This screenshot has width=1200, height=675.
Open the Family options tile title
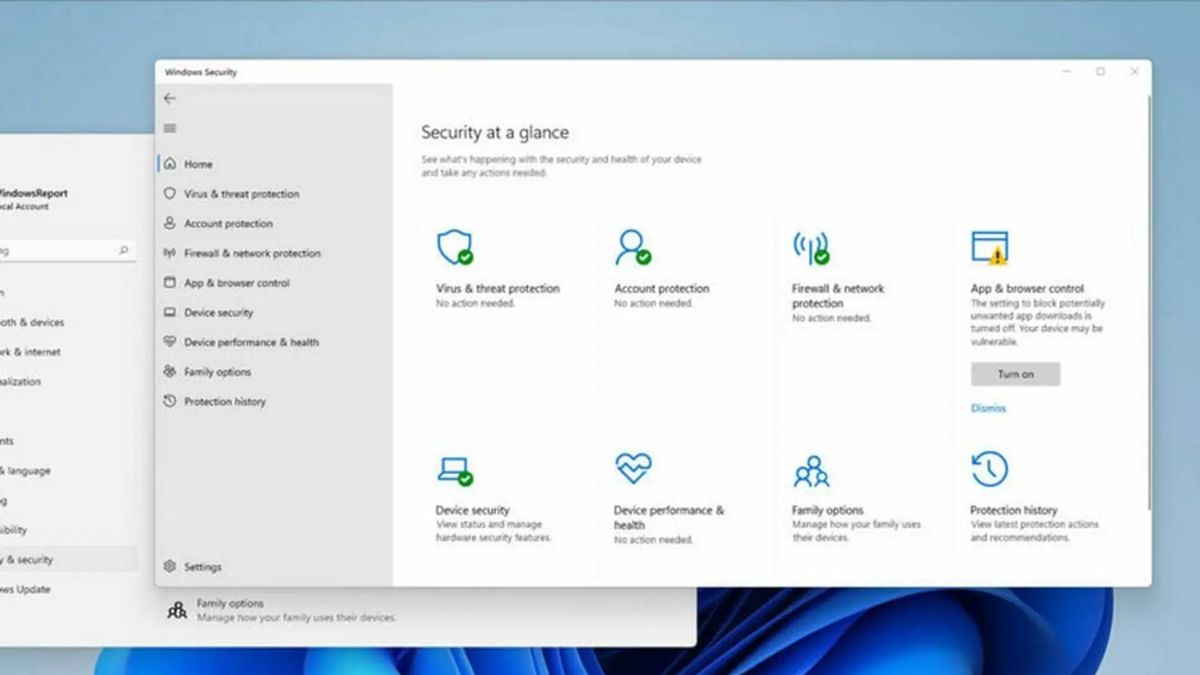coord(828,510)
